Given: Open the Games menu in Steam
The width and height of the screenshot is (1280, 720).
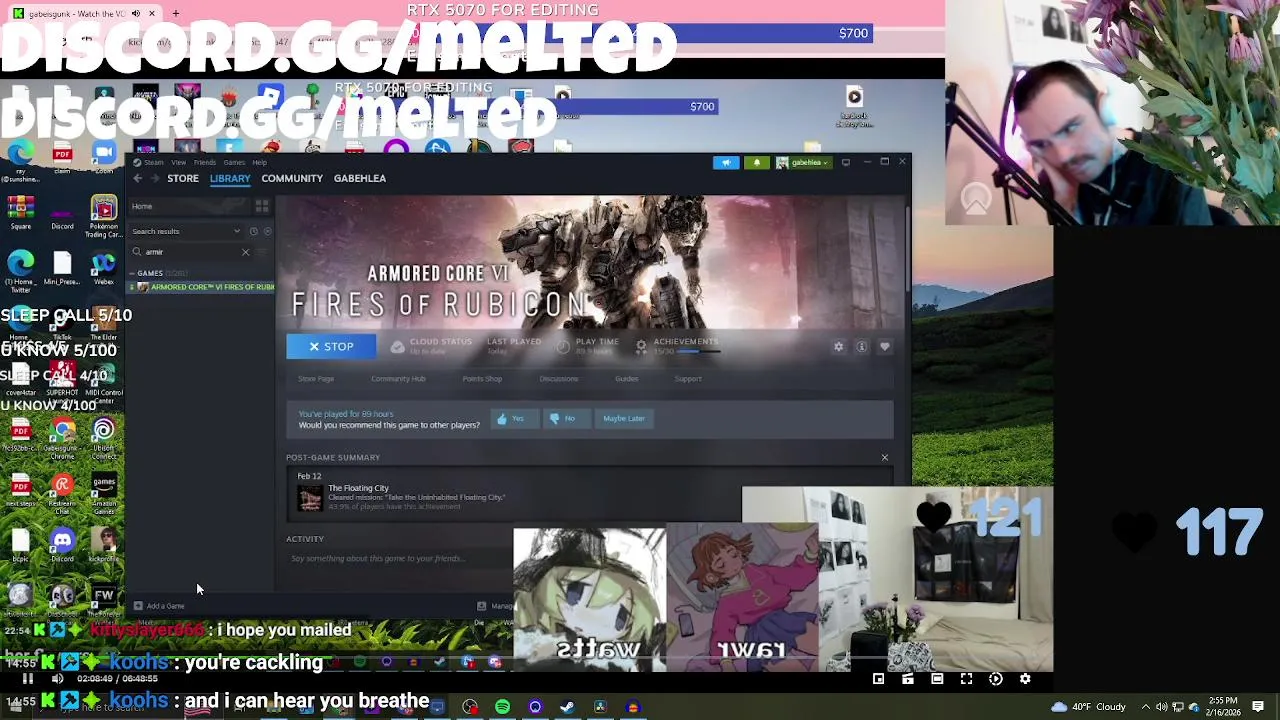Looking at the screenshot, I should (234, 162).
